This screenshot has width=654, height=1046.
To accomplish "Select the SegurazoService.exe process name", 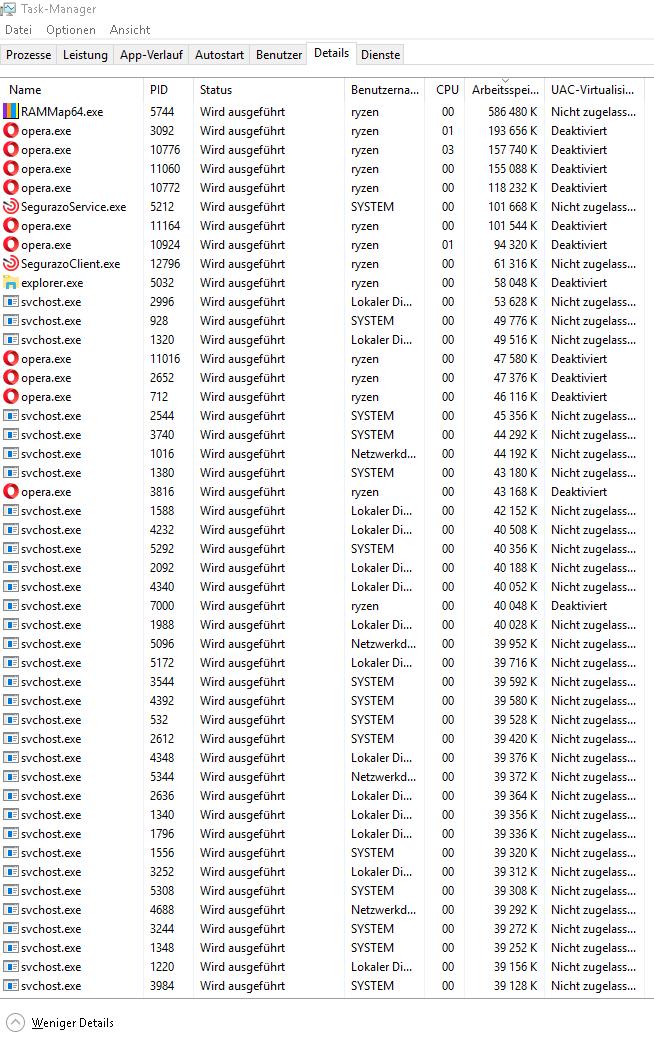I will 73,207.
